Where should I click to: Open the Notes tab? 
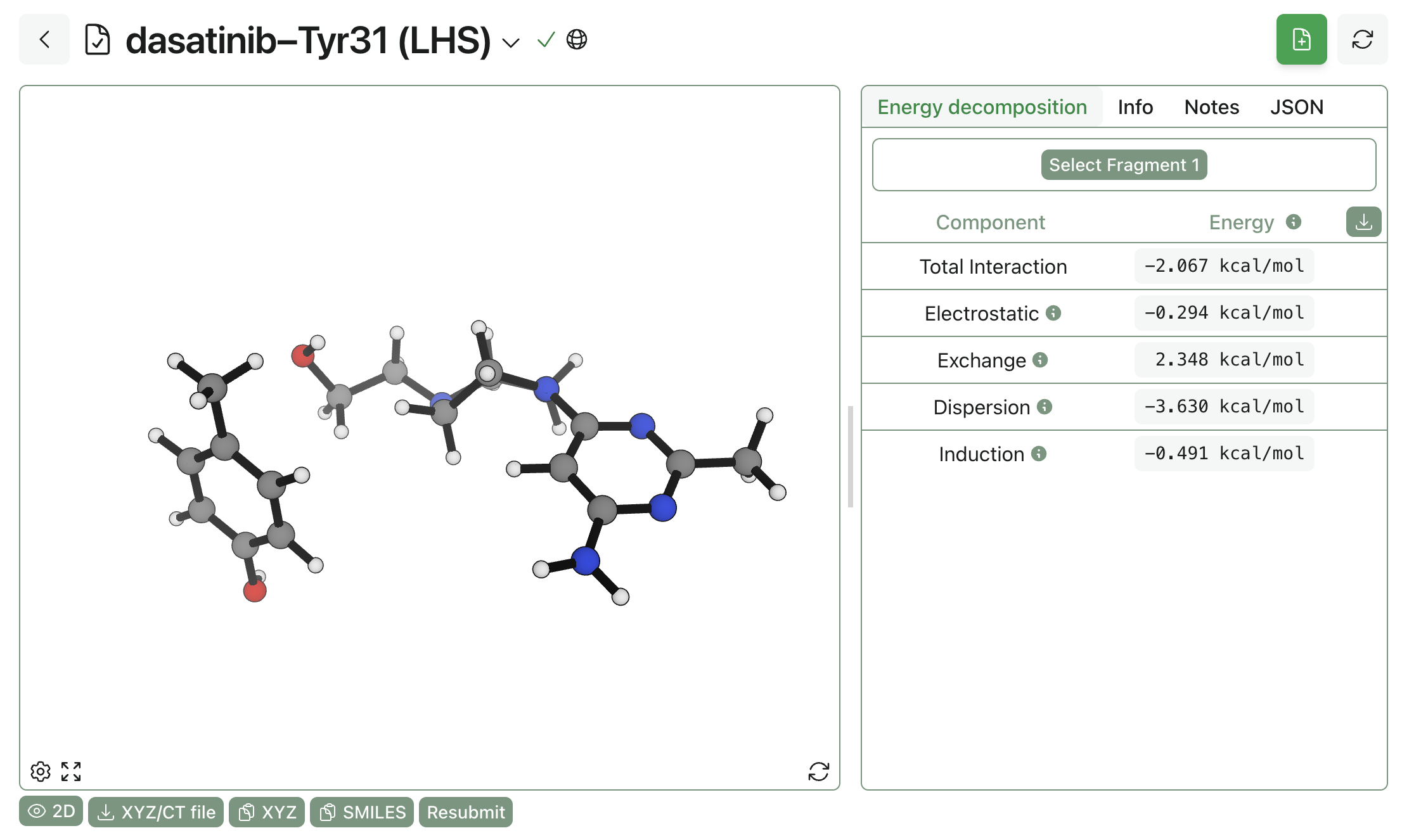tap(1211, 107)
